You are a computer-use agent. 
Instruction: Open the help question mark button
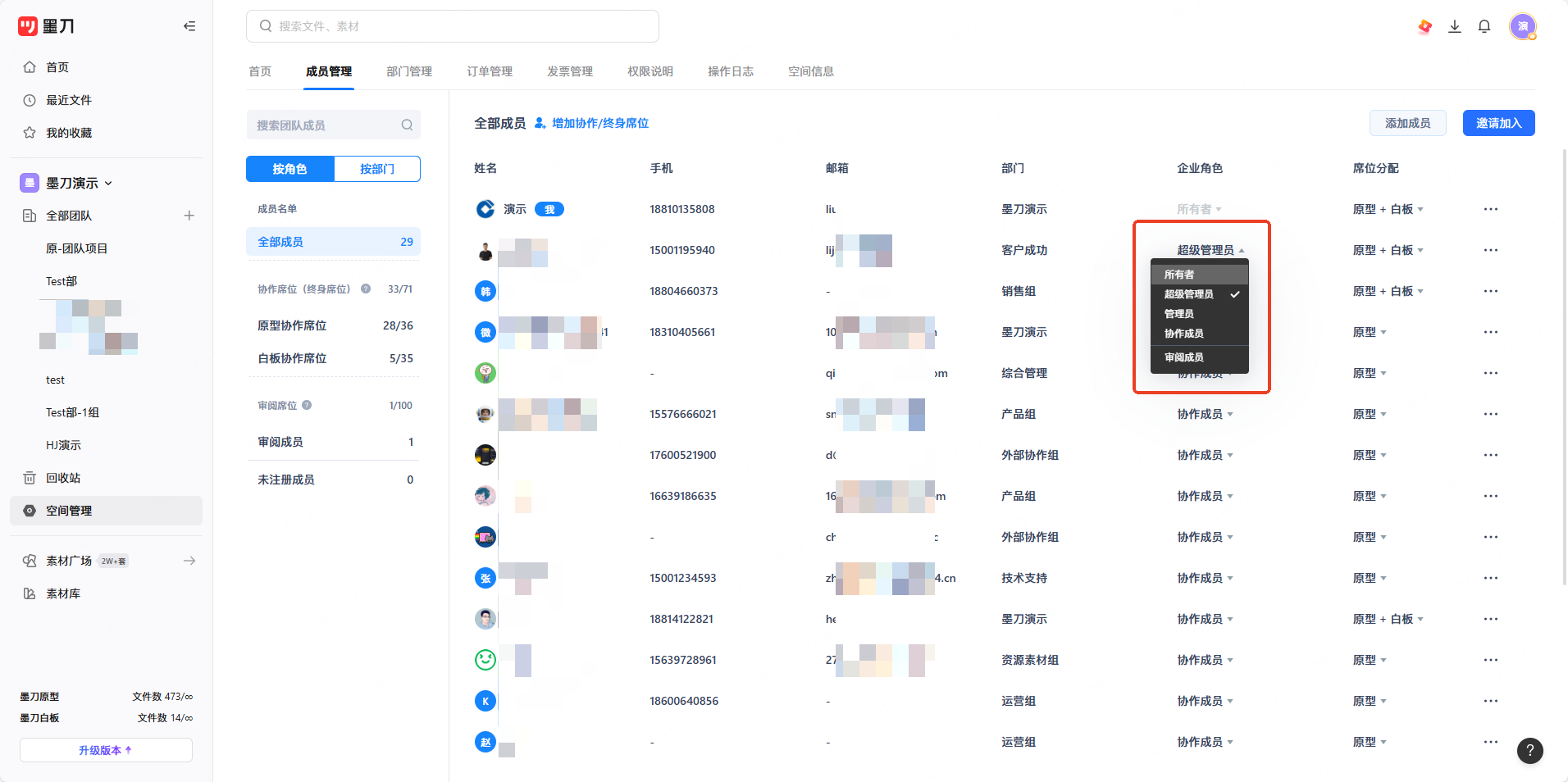[x=1530, y=750]
